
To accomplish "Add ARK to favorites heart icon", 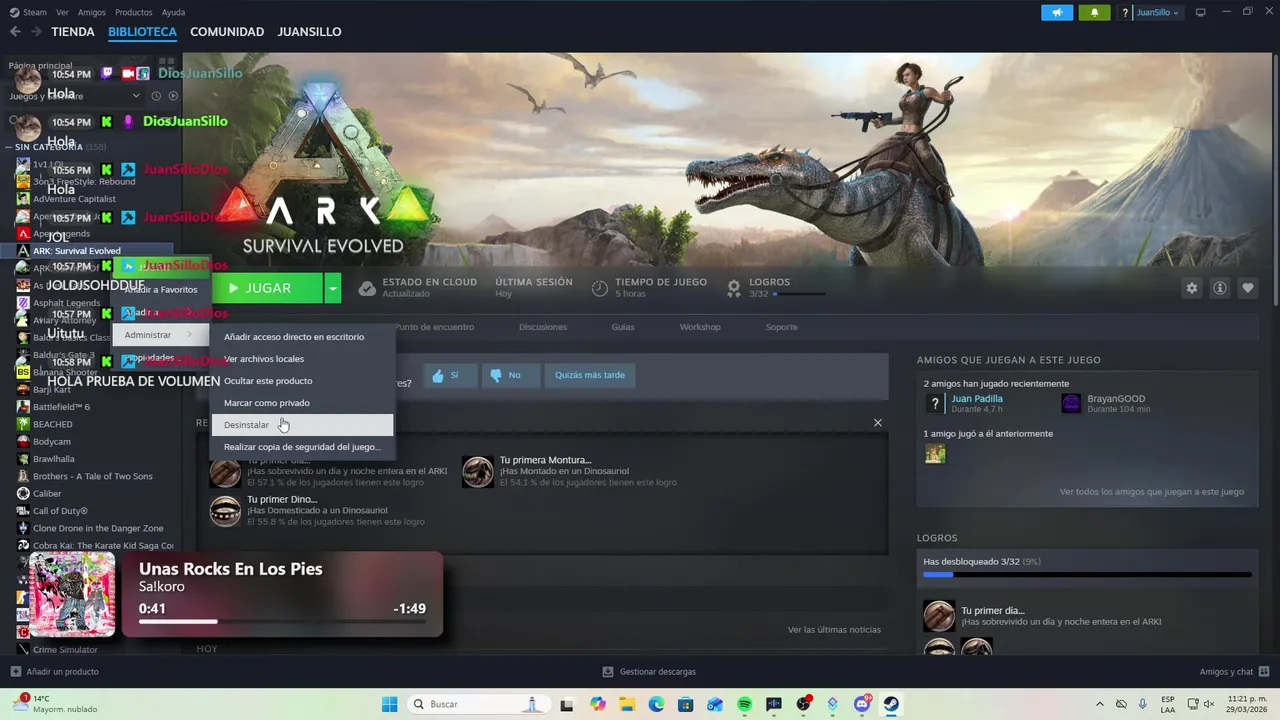I will 1247,288.
